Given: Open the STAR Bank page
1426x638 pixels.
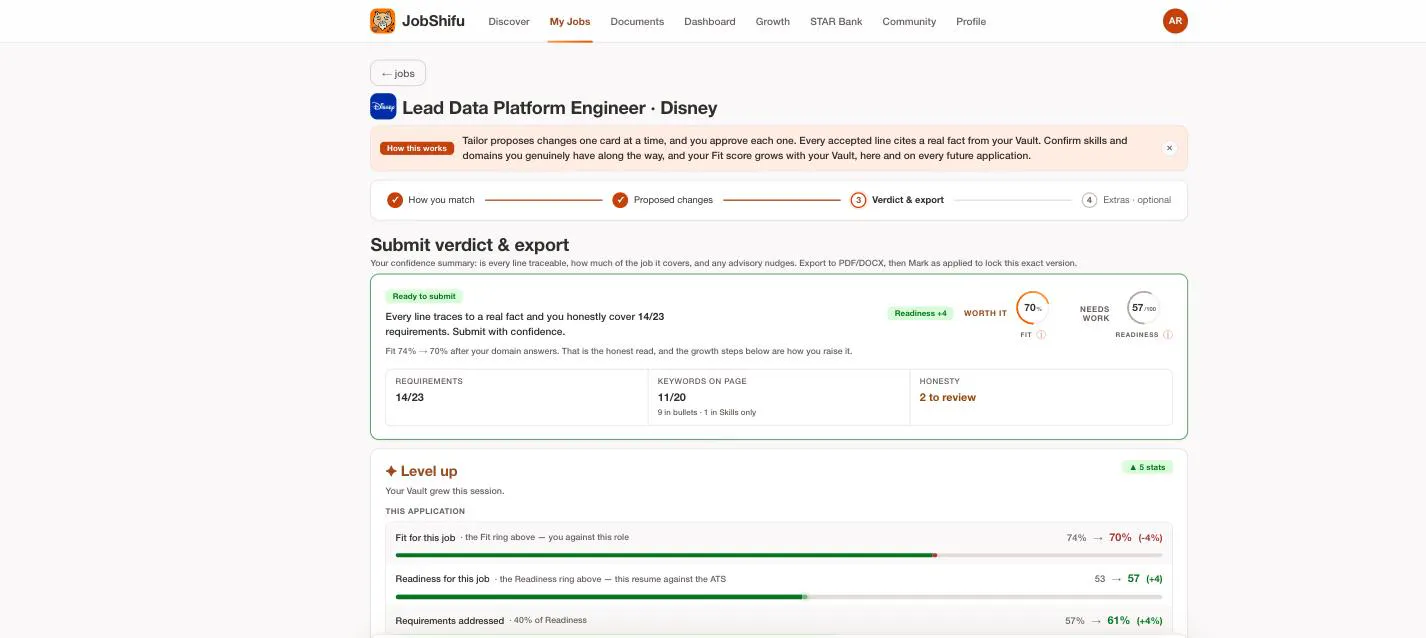Looking at the screenshot, I should click(836, 21).
